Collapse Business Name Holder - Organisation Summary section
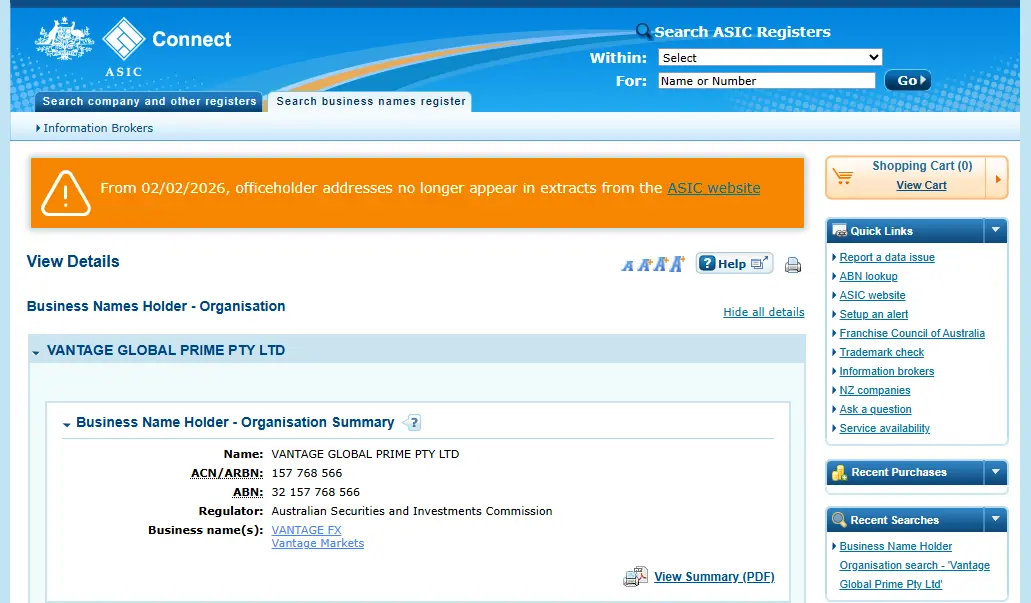Image resolution: width=1031 pixels, height=603 pixels. (x=66, y=425)
